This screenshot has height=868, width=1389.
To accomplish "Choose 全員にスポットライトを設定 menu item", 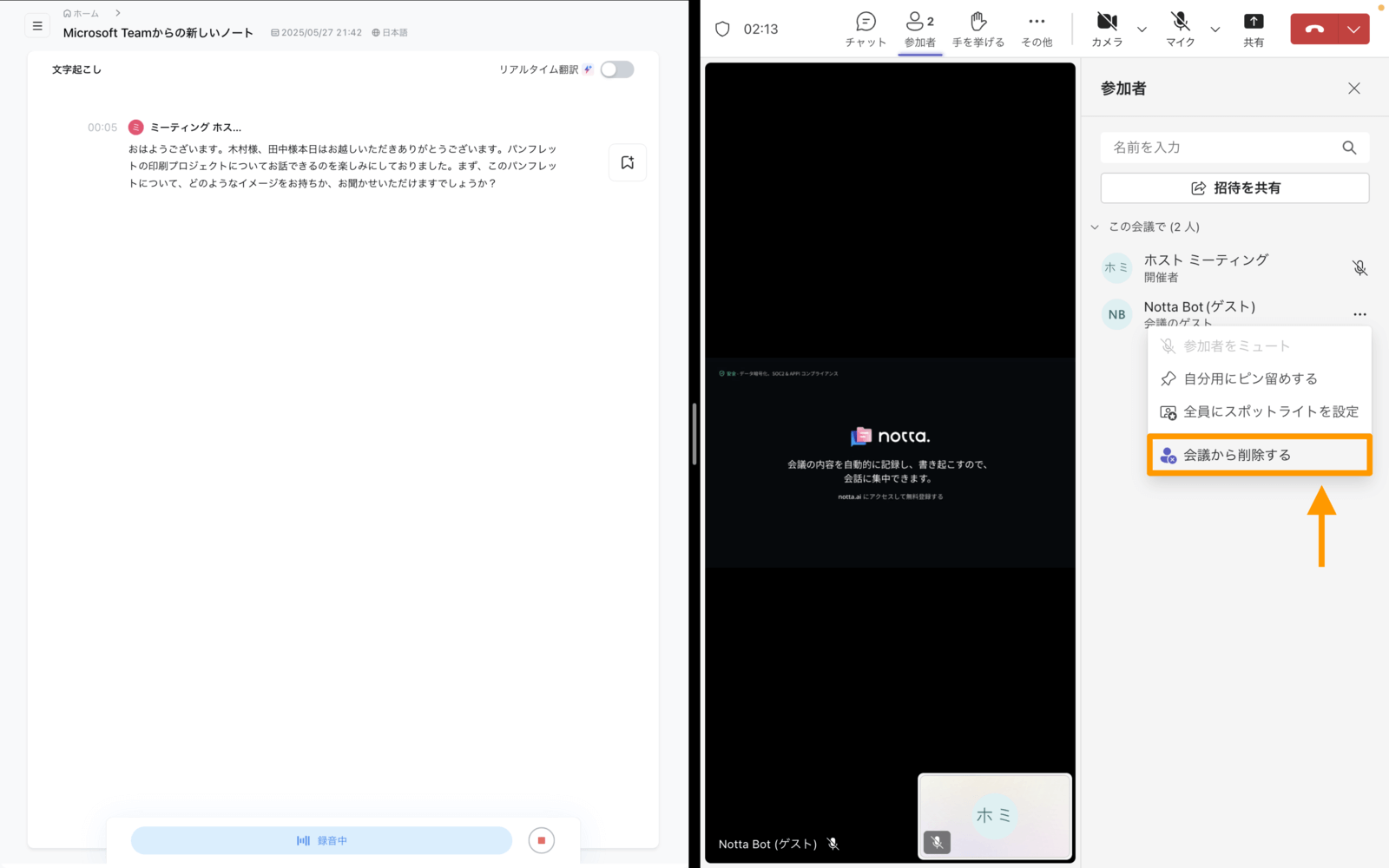I will coord(1260,411).
